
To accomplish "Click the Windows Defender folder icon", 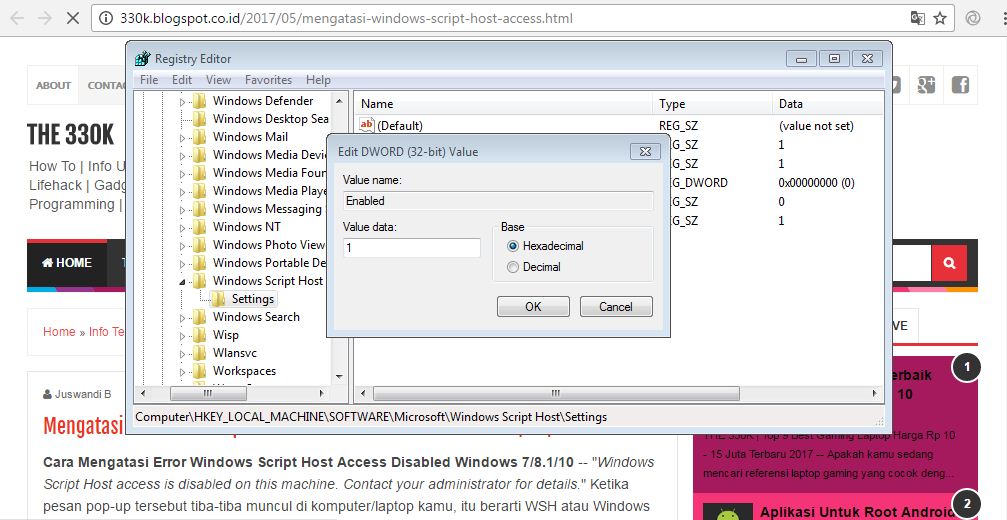I will tap(200, 101).
